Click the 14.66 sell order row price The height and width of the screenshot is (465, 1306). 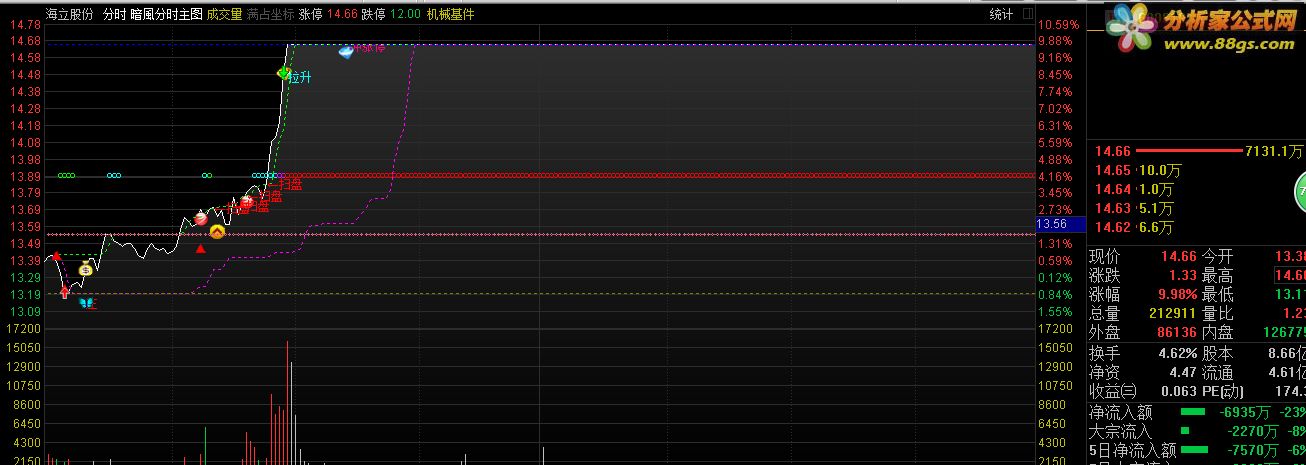pos(1111,151)
